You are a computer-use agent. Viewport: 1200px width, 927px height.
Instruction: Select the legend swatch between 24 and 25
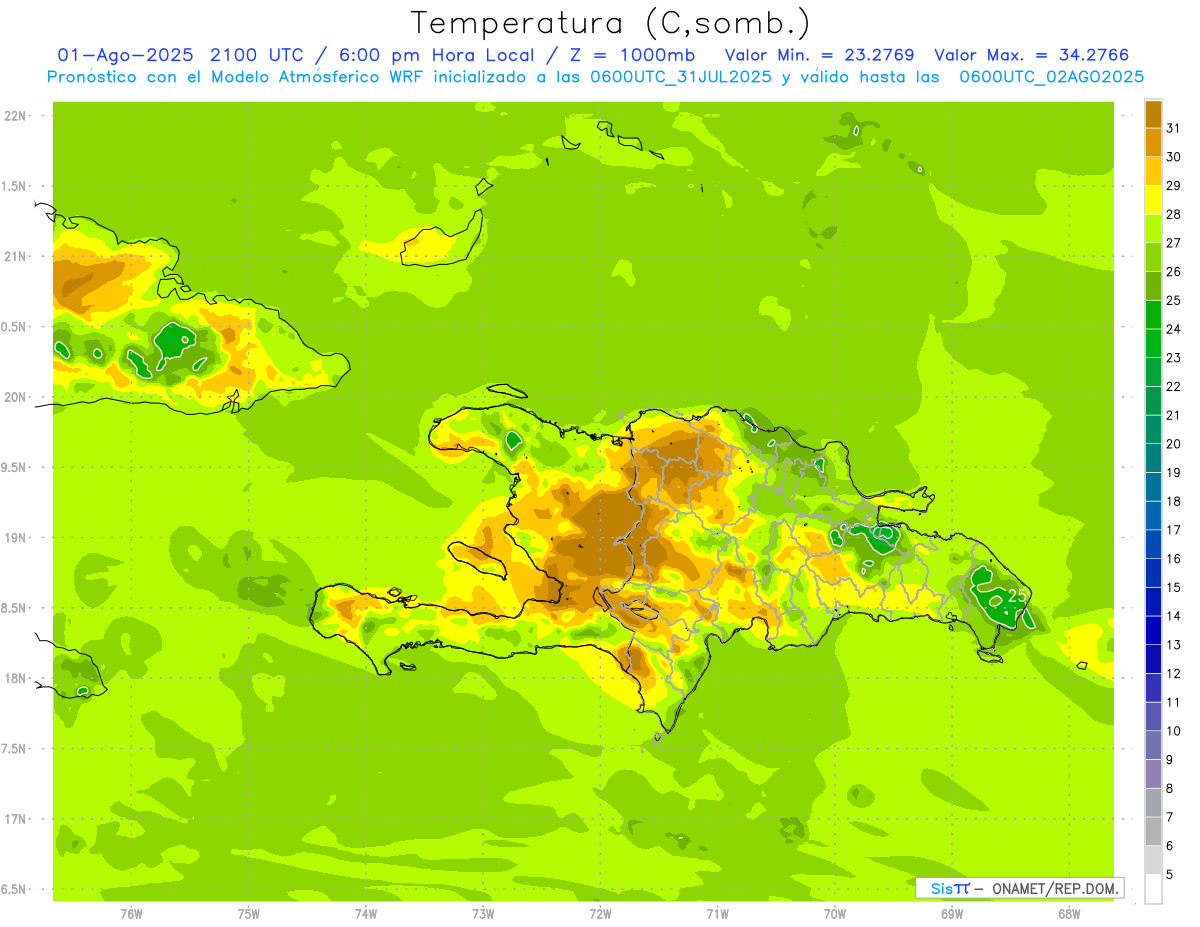point(1153,315)
